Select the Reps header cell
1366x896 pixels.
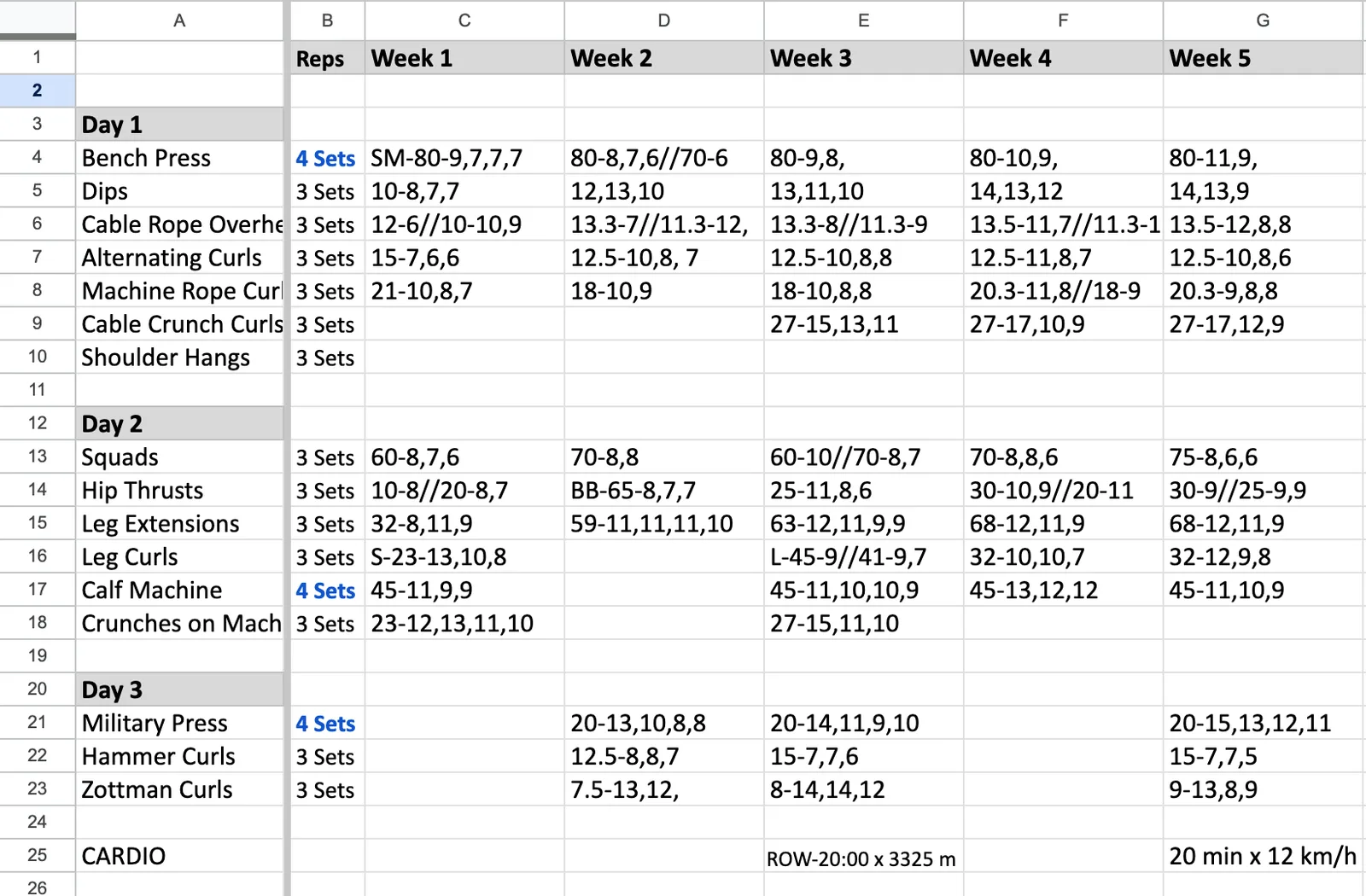point(327,58)
